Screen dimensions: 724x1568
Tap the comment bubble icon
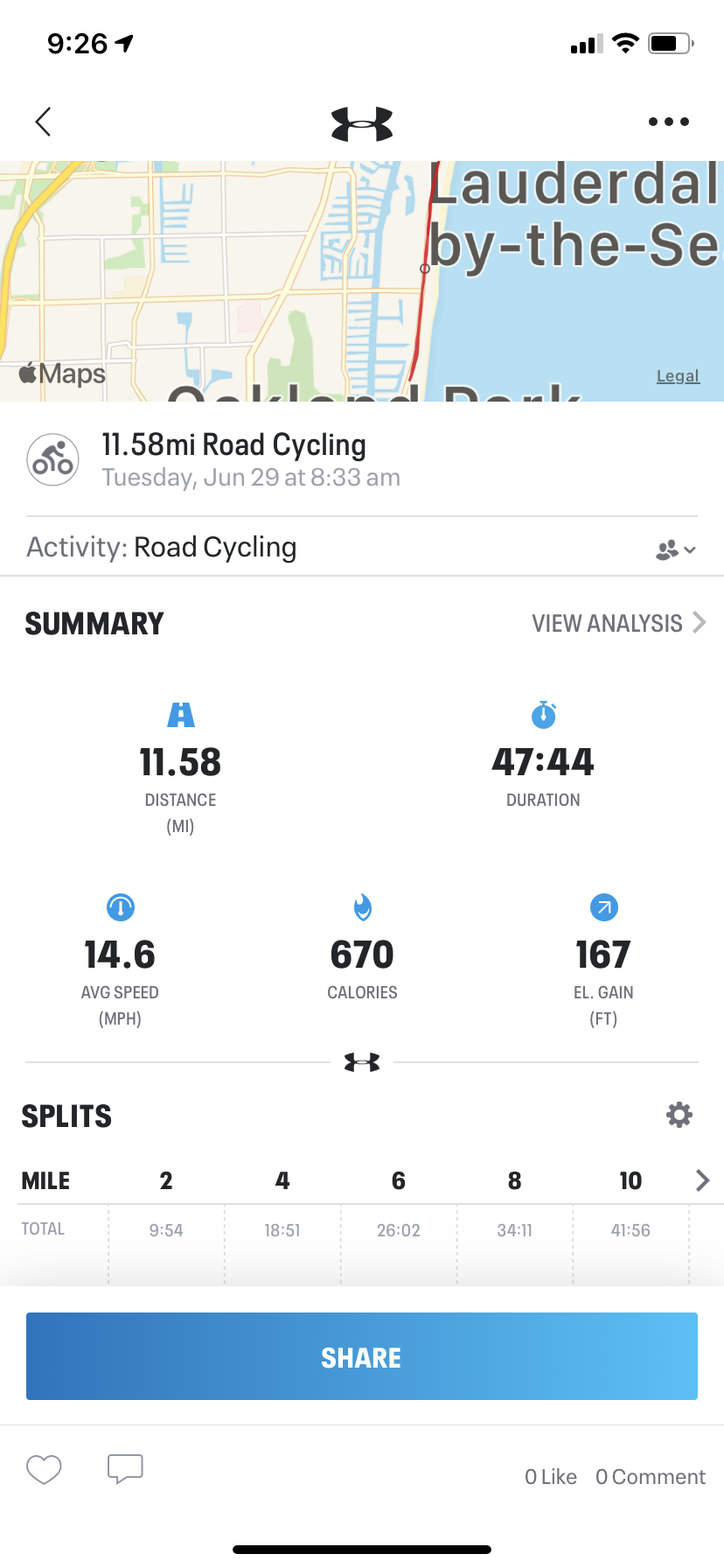125,1469
